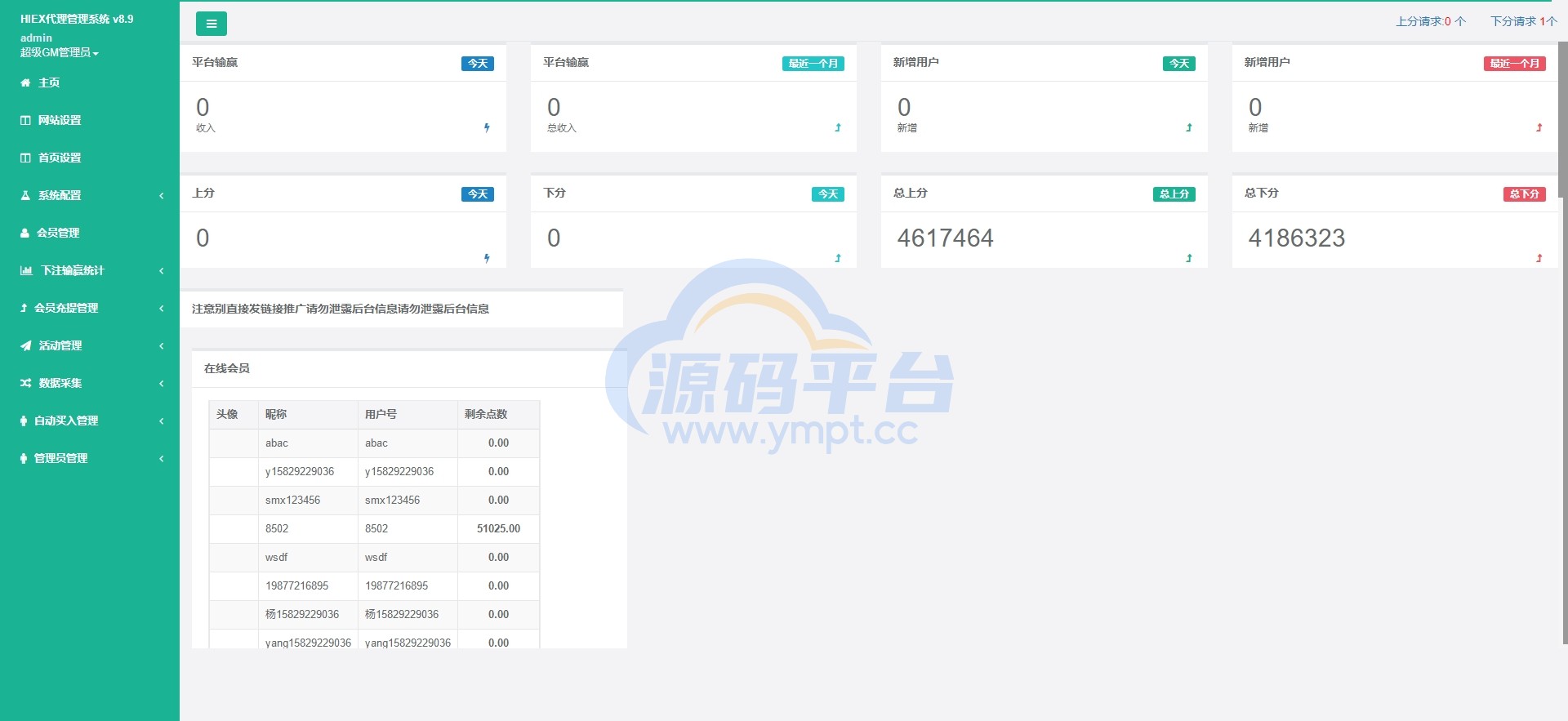Click the 下注输赢统计 chart icon
The width and height of the screenshot is (1568, 721).
click(x=26, y=270)
